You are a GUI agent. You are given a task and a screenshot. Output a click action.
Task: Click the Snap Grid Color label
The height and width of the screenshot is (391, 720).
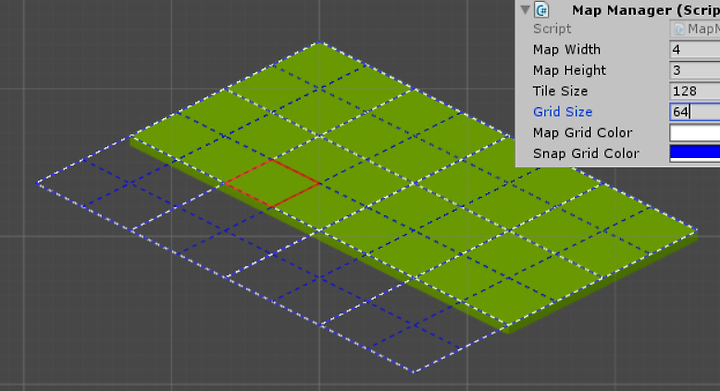586,153
